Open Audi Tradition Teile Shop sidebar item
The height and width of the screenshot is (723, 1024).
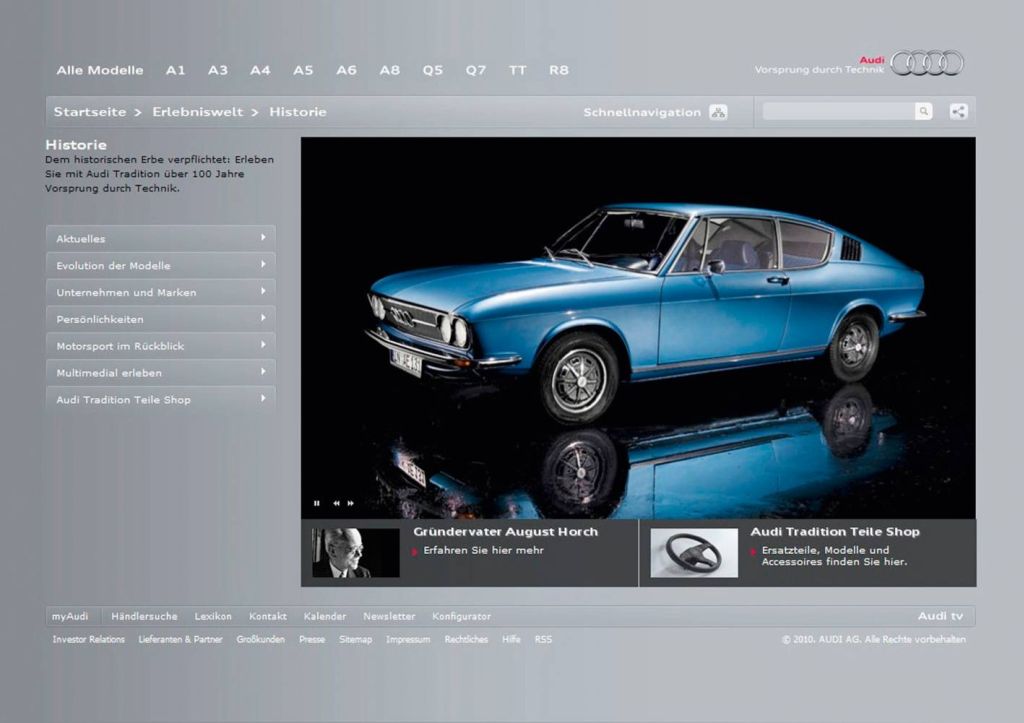[161, 399]
